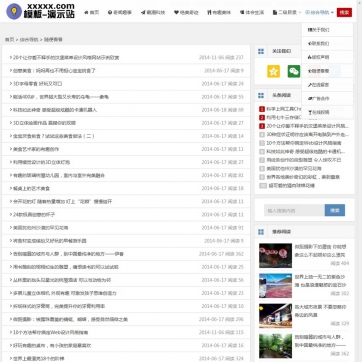This screenshot has height=362, width=362.
Task: Open the sidebar headline starting with 10个方法
Action: [304, 143]
